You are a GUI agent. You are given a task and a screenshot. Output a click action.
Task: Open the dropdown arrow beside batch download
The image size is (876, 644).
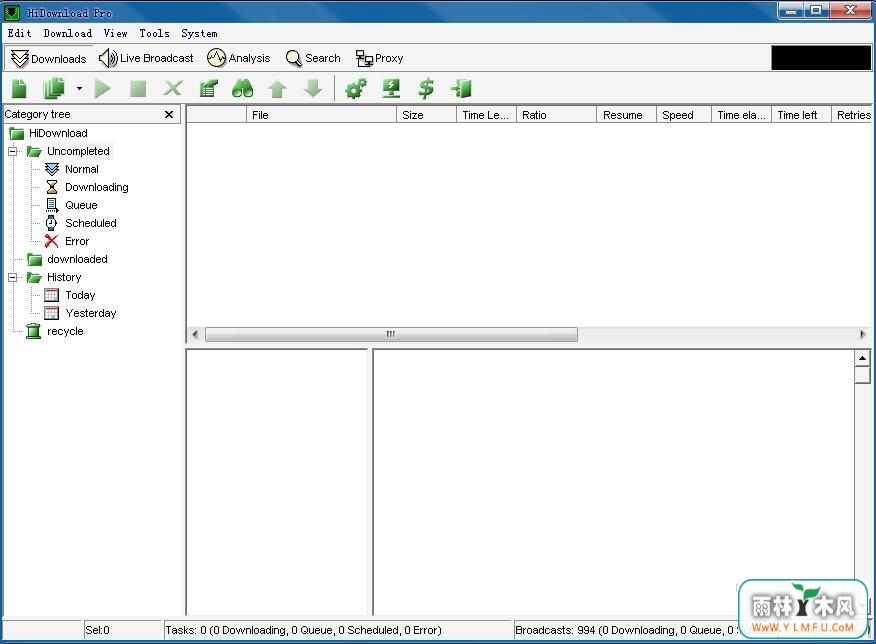click(79, 88)
